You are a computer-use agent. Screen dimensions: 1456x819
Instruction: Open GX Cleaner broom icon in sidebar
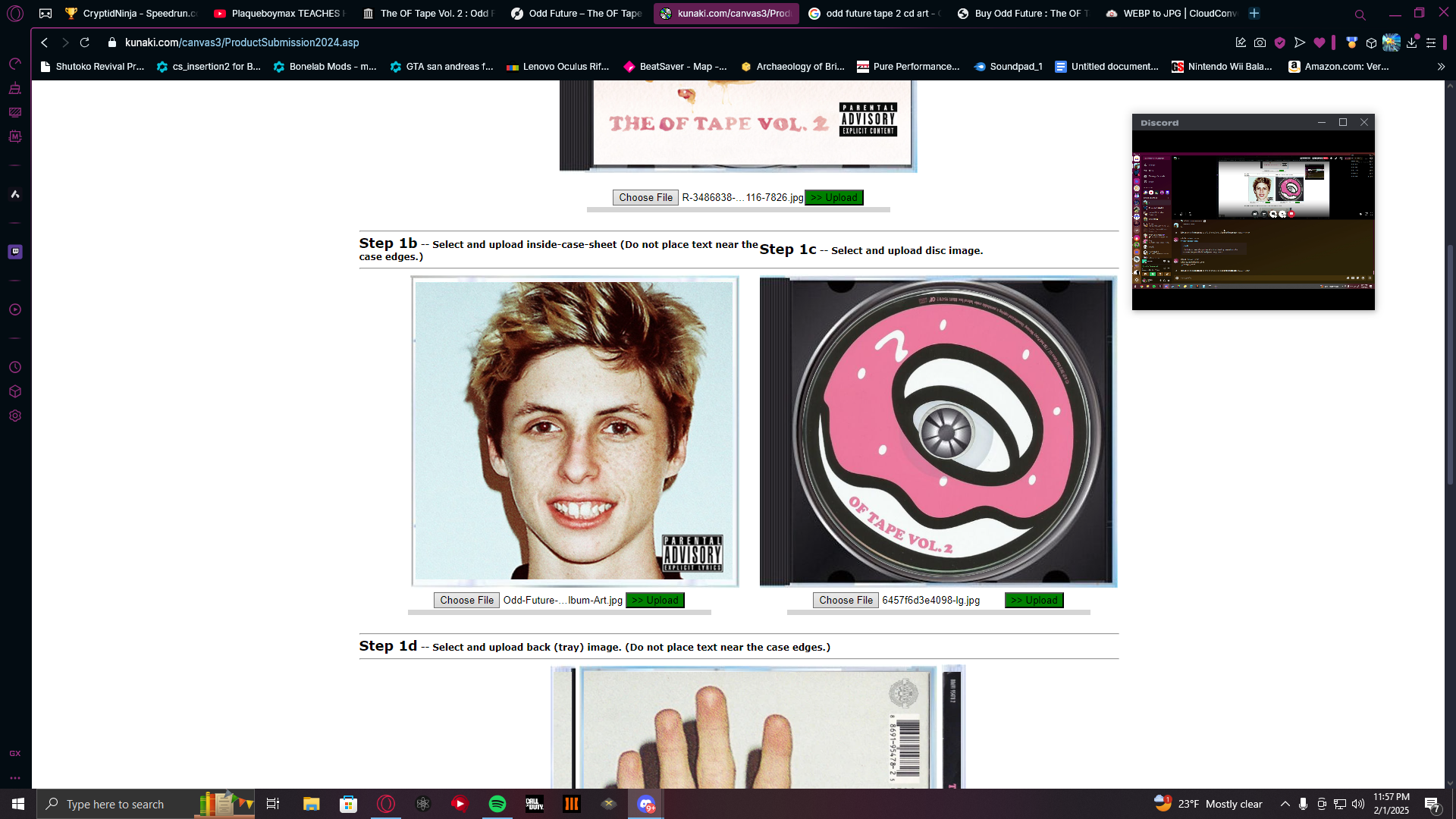[15, 89]
